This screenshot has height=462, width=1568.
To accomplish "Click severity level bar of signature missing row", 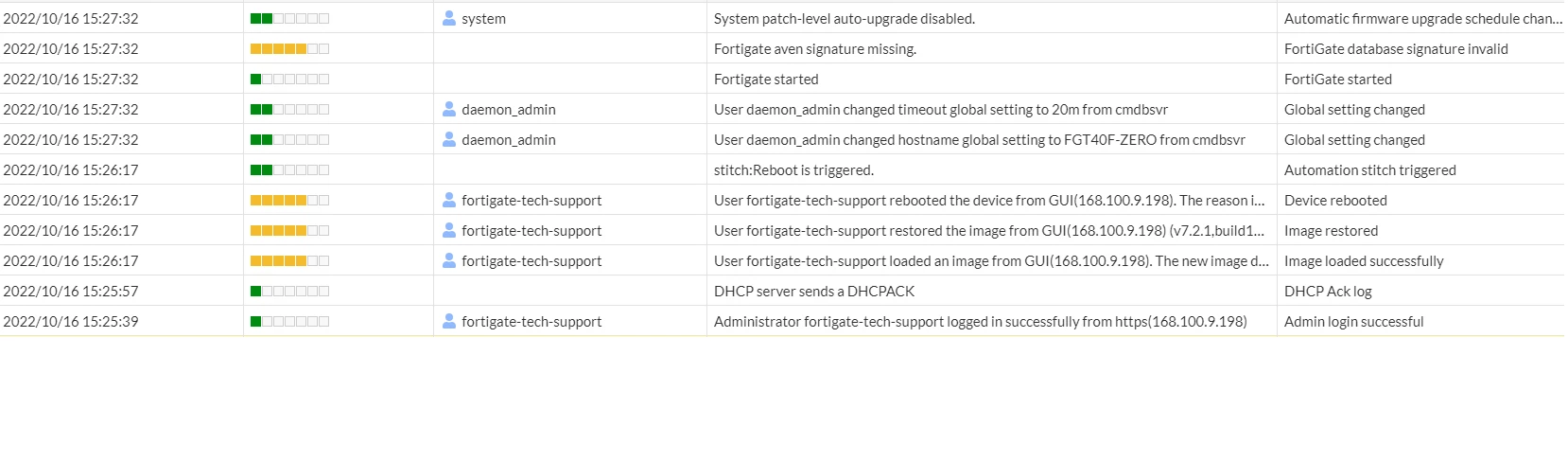I will point(289,48).
